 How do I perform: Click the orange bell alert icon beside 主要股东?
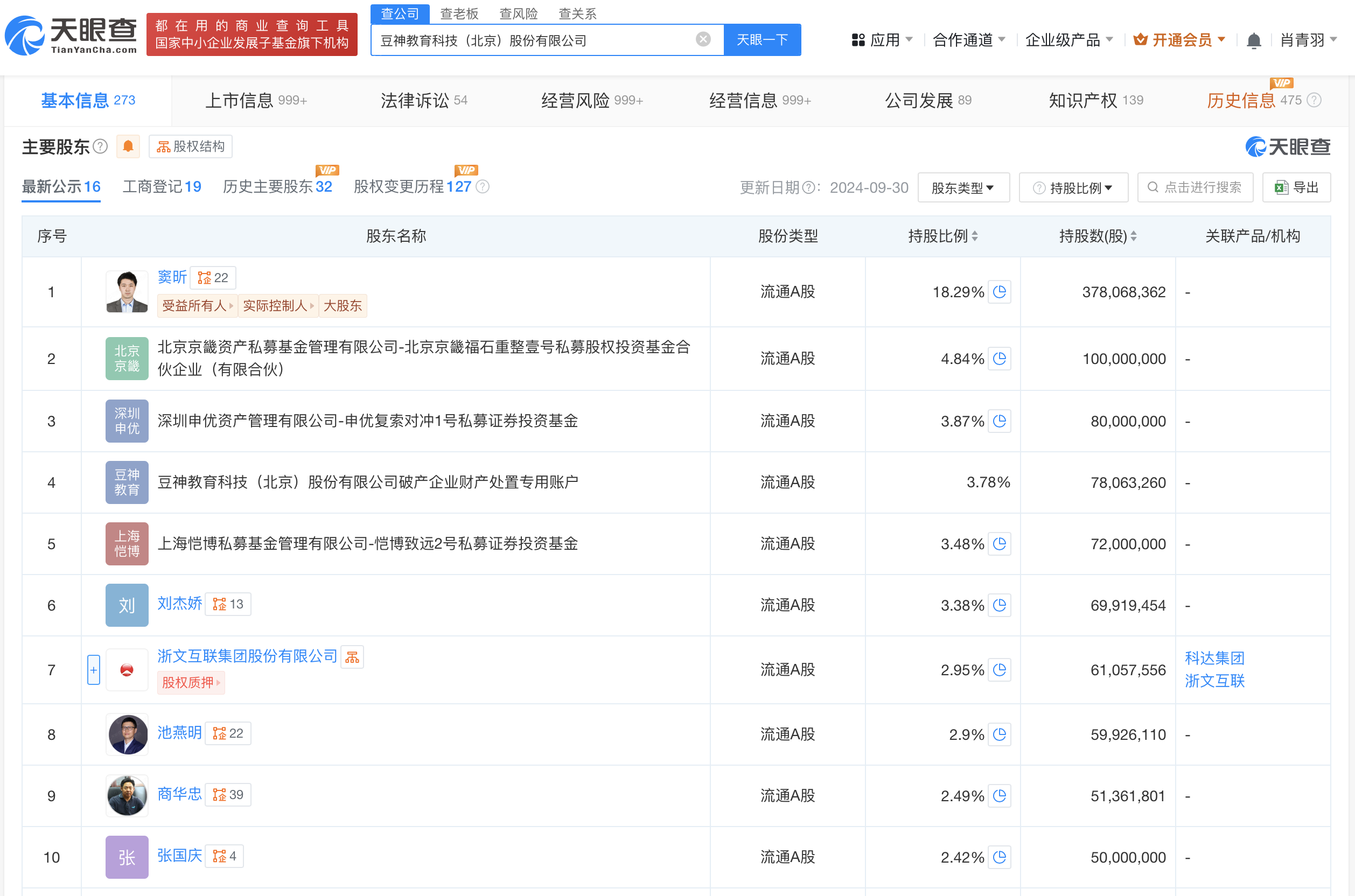point(128,147)
